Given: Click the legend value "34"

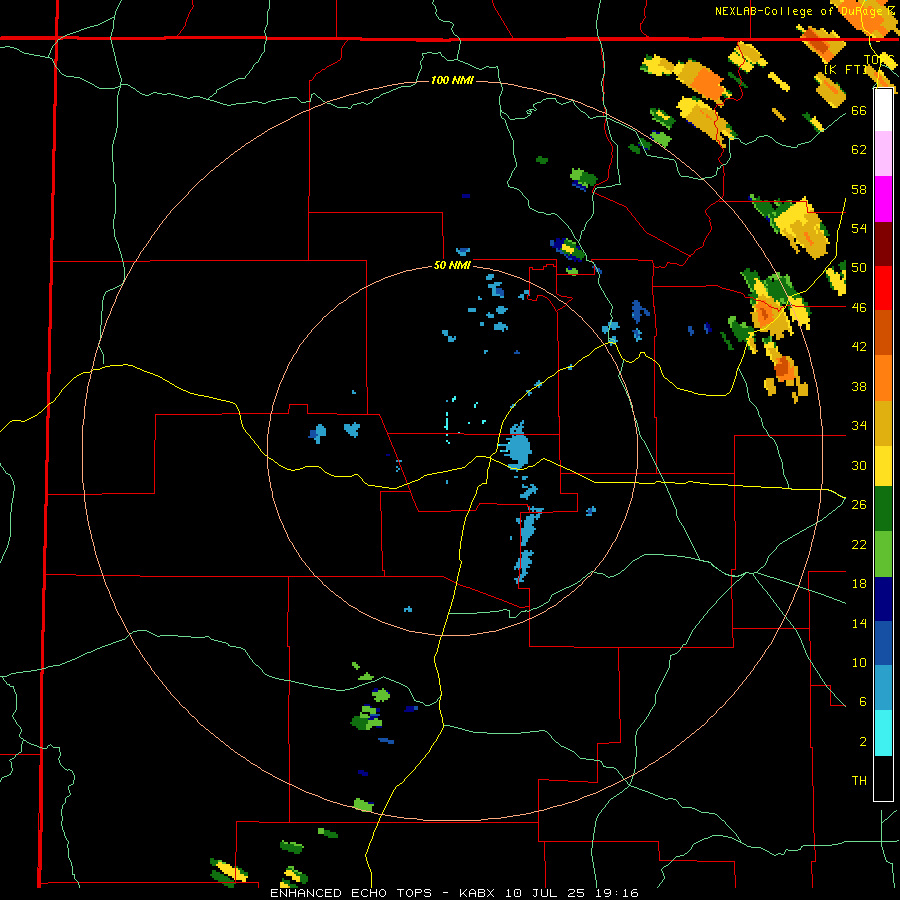Looking at the screenshot, I should coord(859,426).
